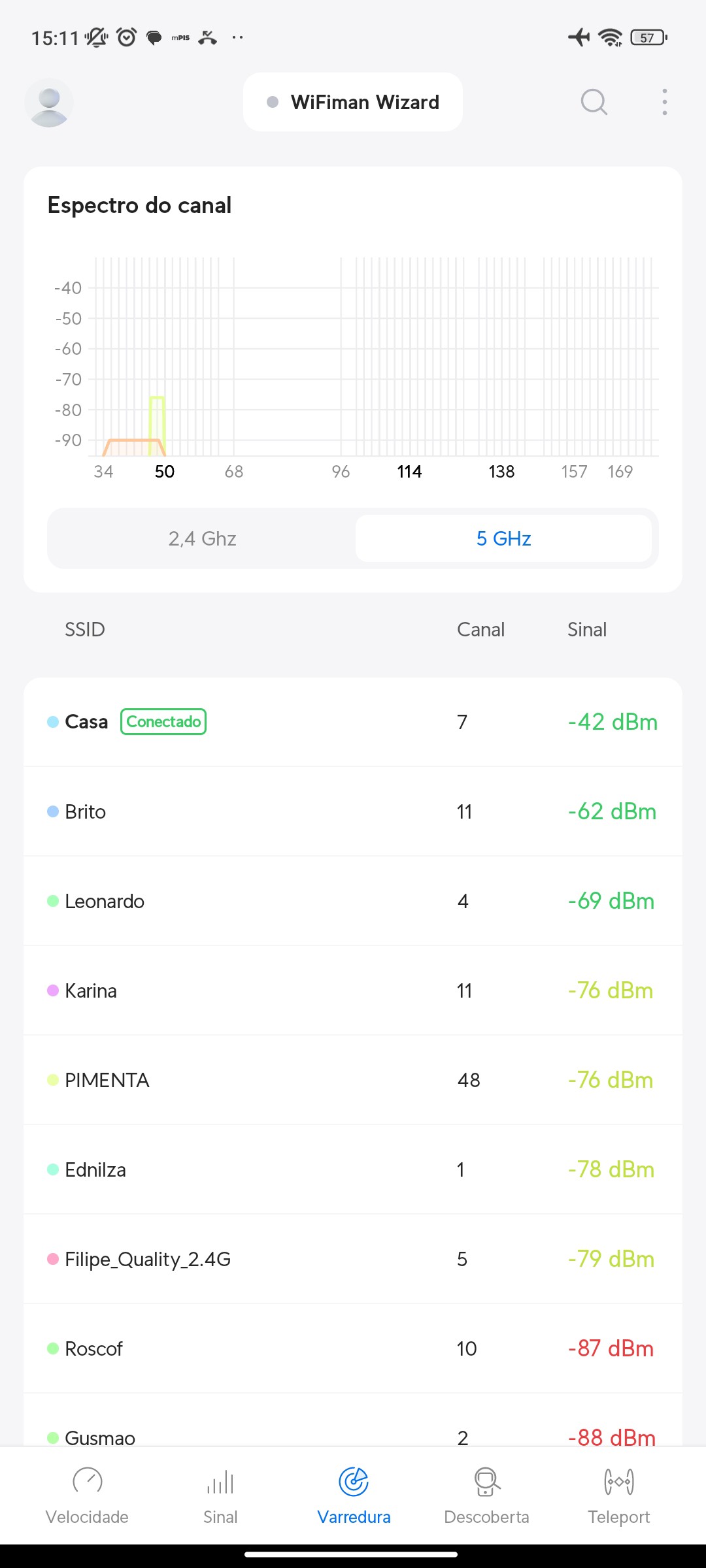
Task: Tap the search magnifier icon
Action: click(594, 102)
